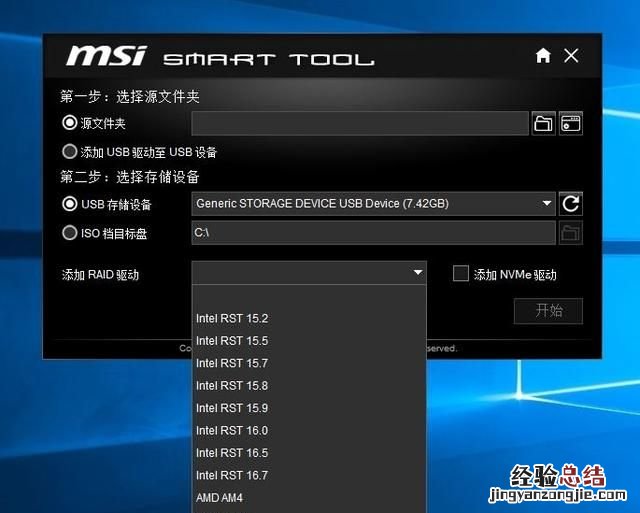Select Intel RST 15.9 entry

click(309, 408)
